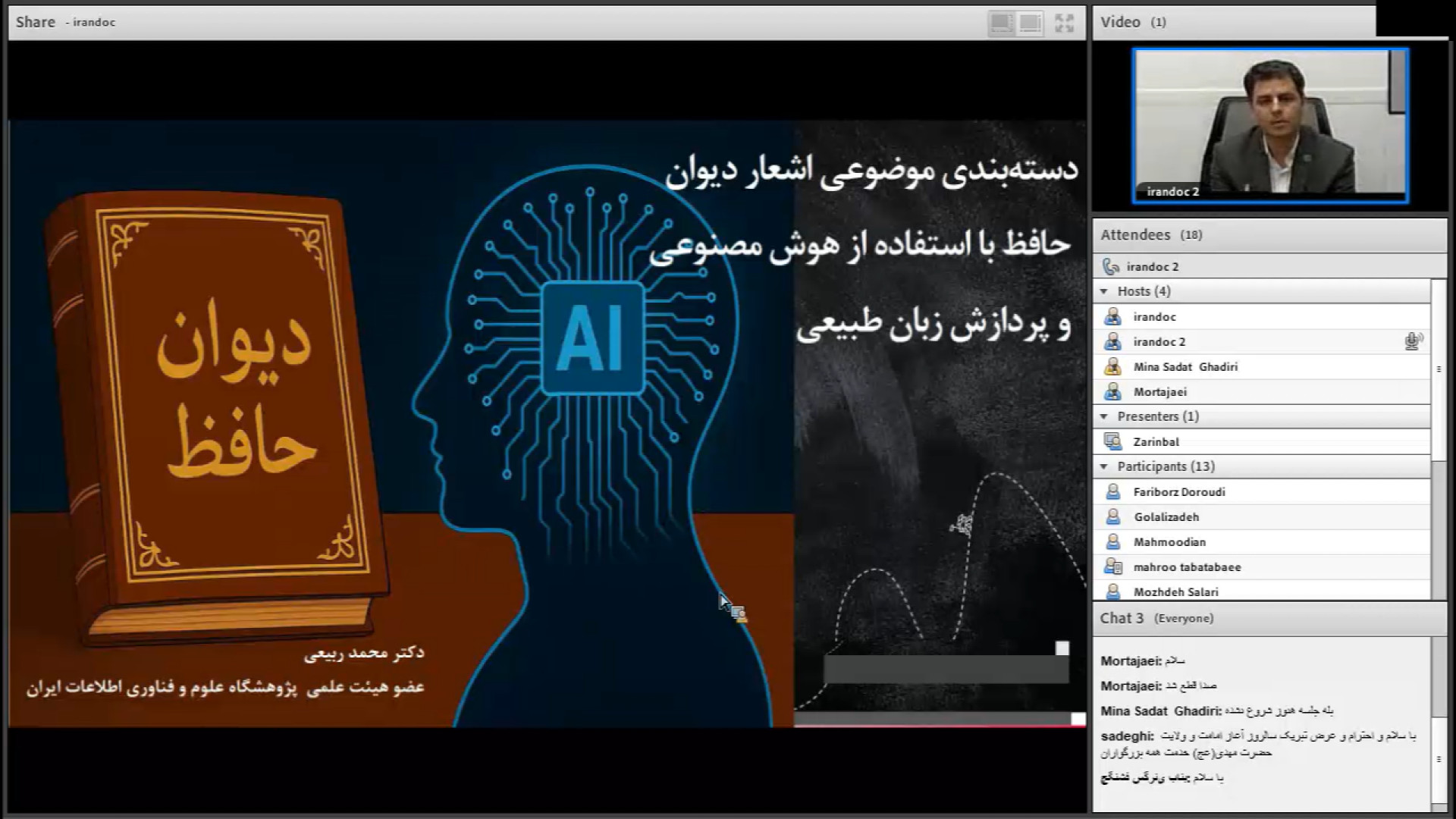Click microphone icon beside irandoc 2

coord(1412,341)
